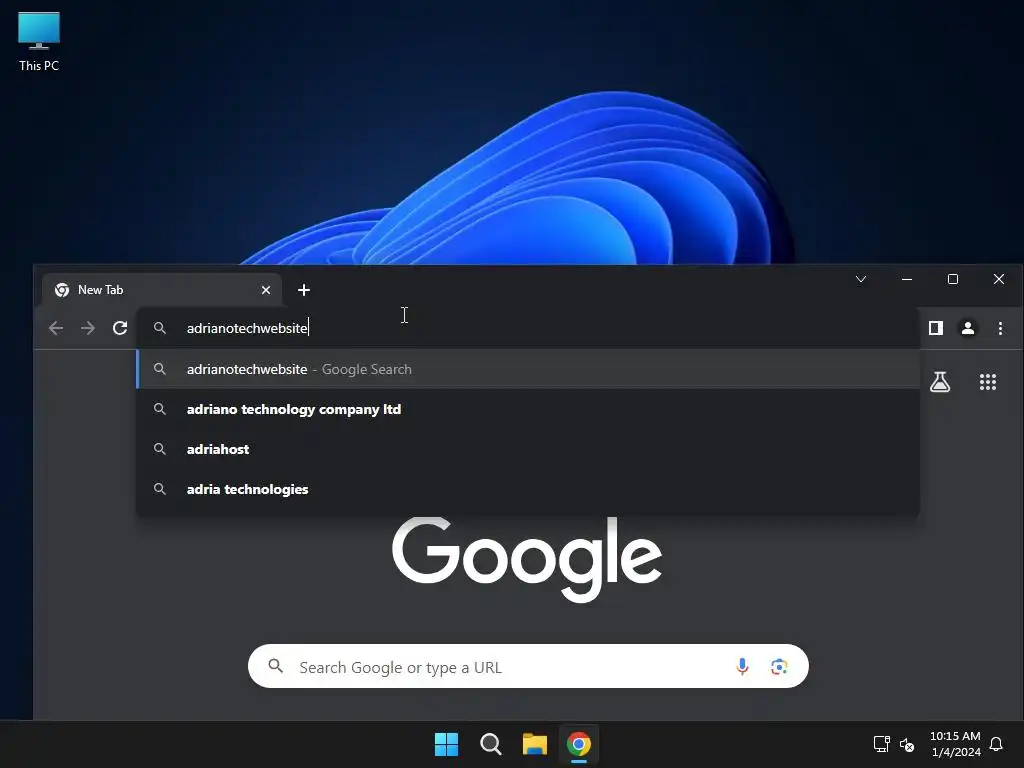
Task: Pick the adriahost suggestion
Action: (528, 449)
